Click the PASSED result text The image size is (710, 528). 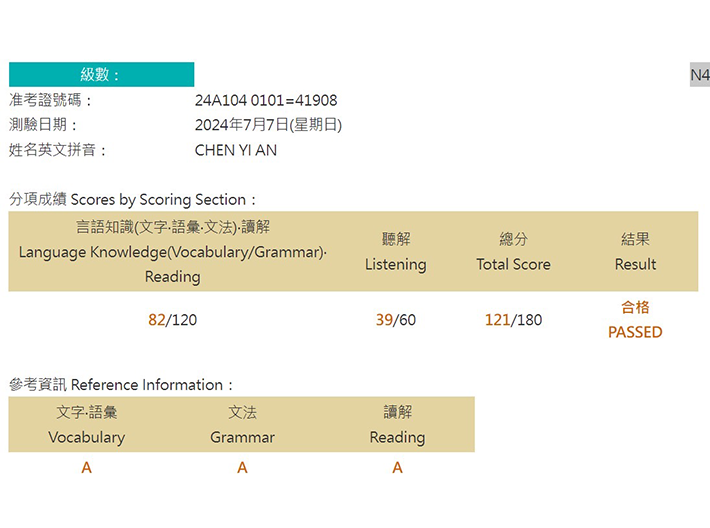[x=635, y=332]
